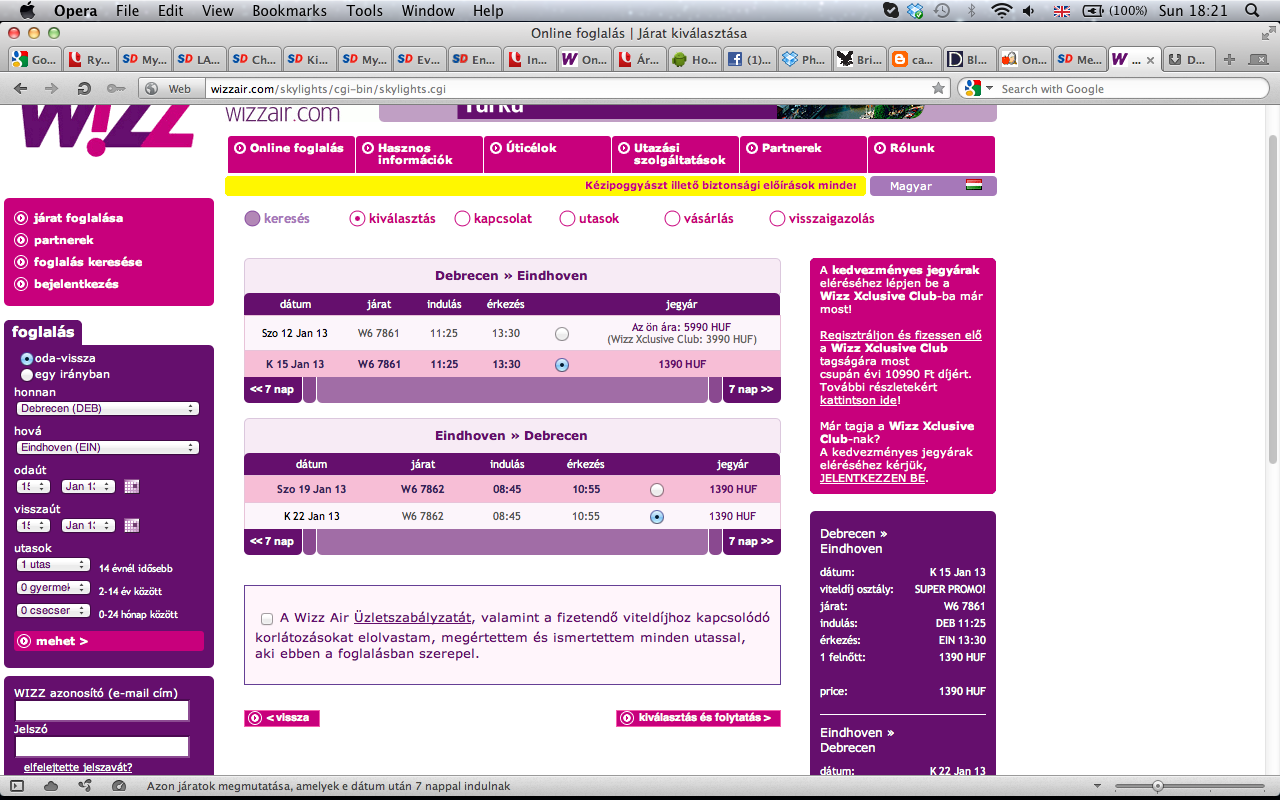The image size is (1280, 800).
Task: Open the 1 utas passengers dropdown
Action: (x=54, y=565)
